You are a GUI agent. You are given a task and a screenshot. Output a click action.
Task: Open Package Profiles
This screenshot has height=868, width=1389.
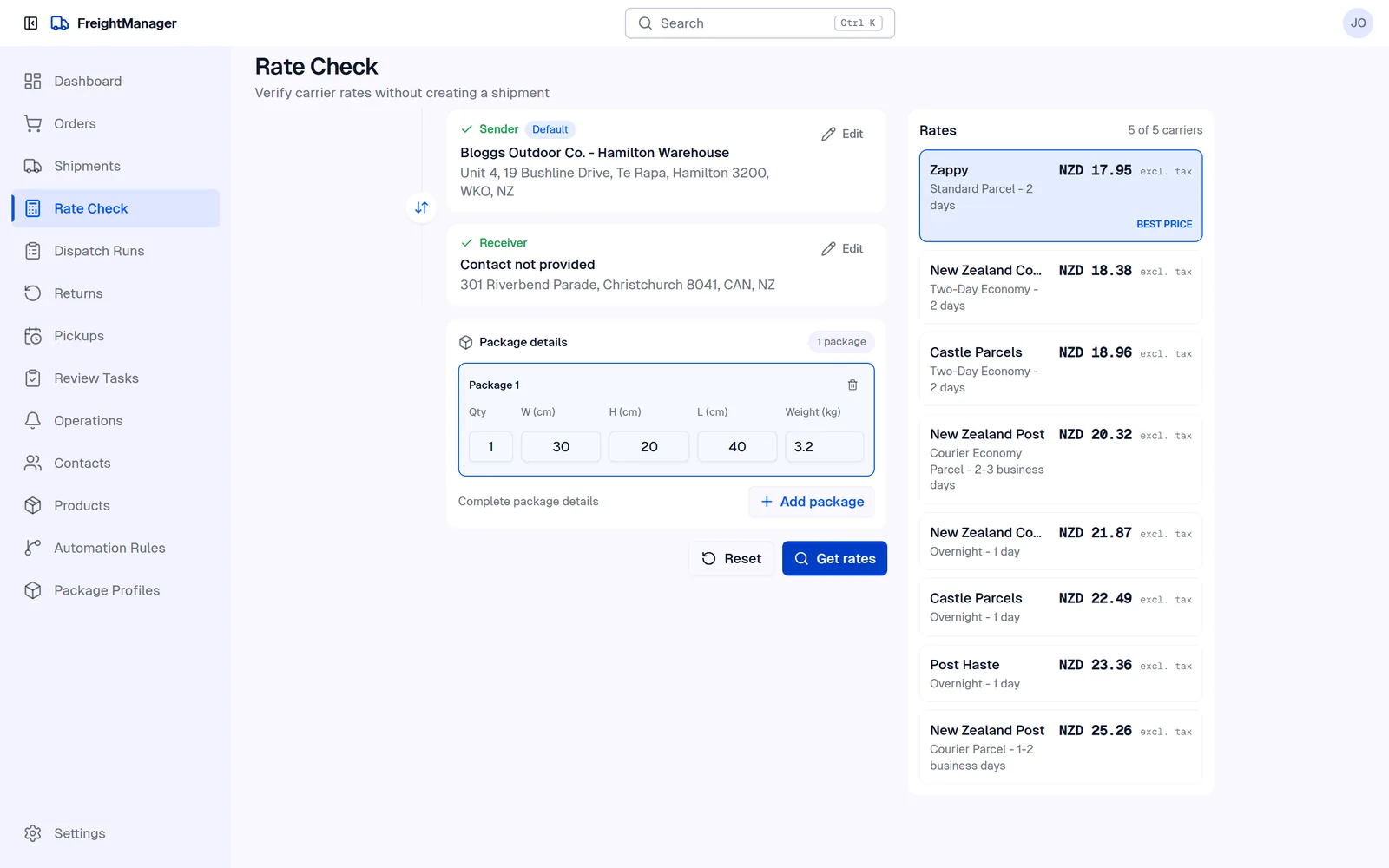pos(115,591)
